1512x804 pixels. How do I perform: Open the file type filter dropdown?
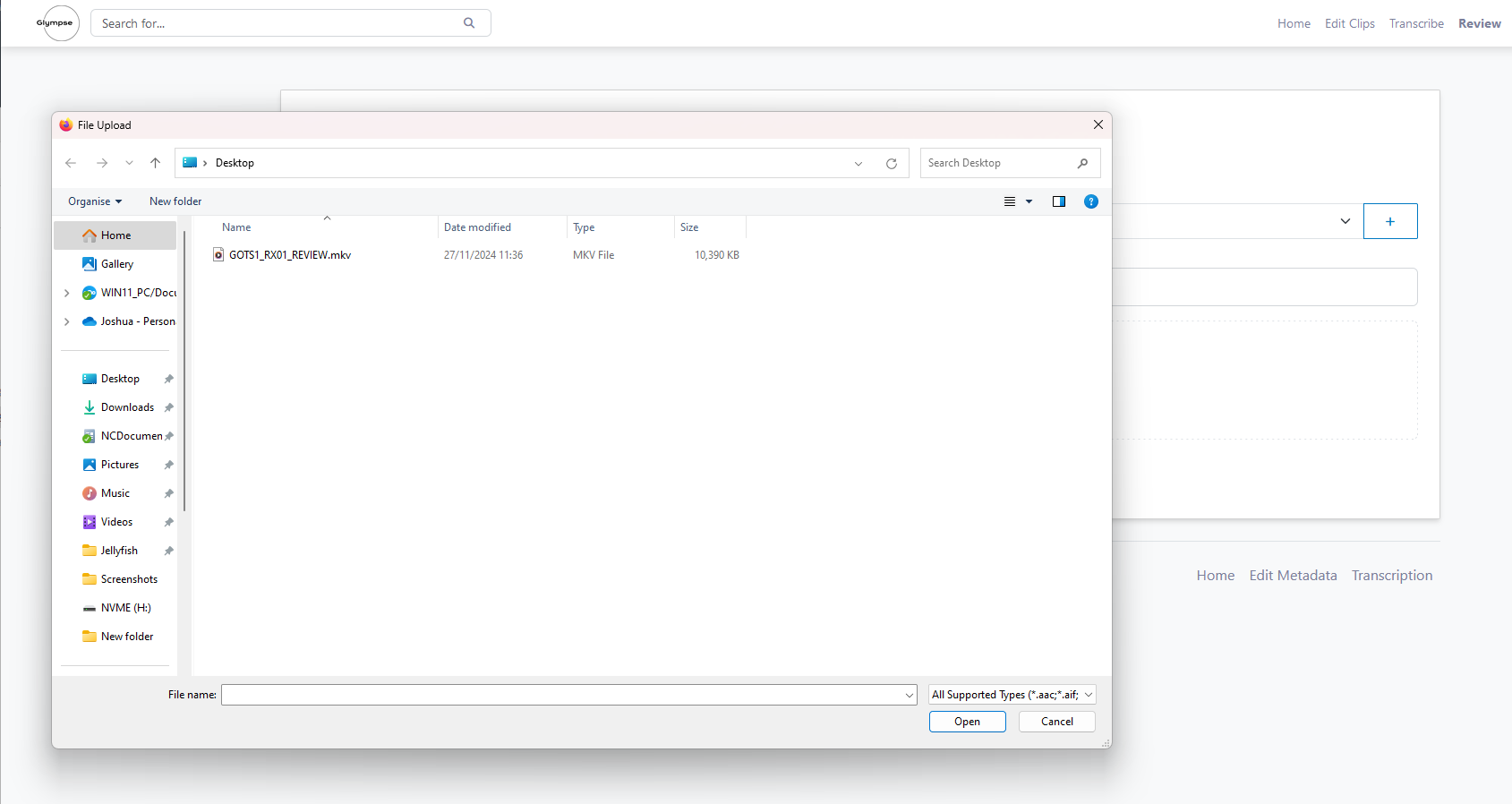[1012, 695]
